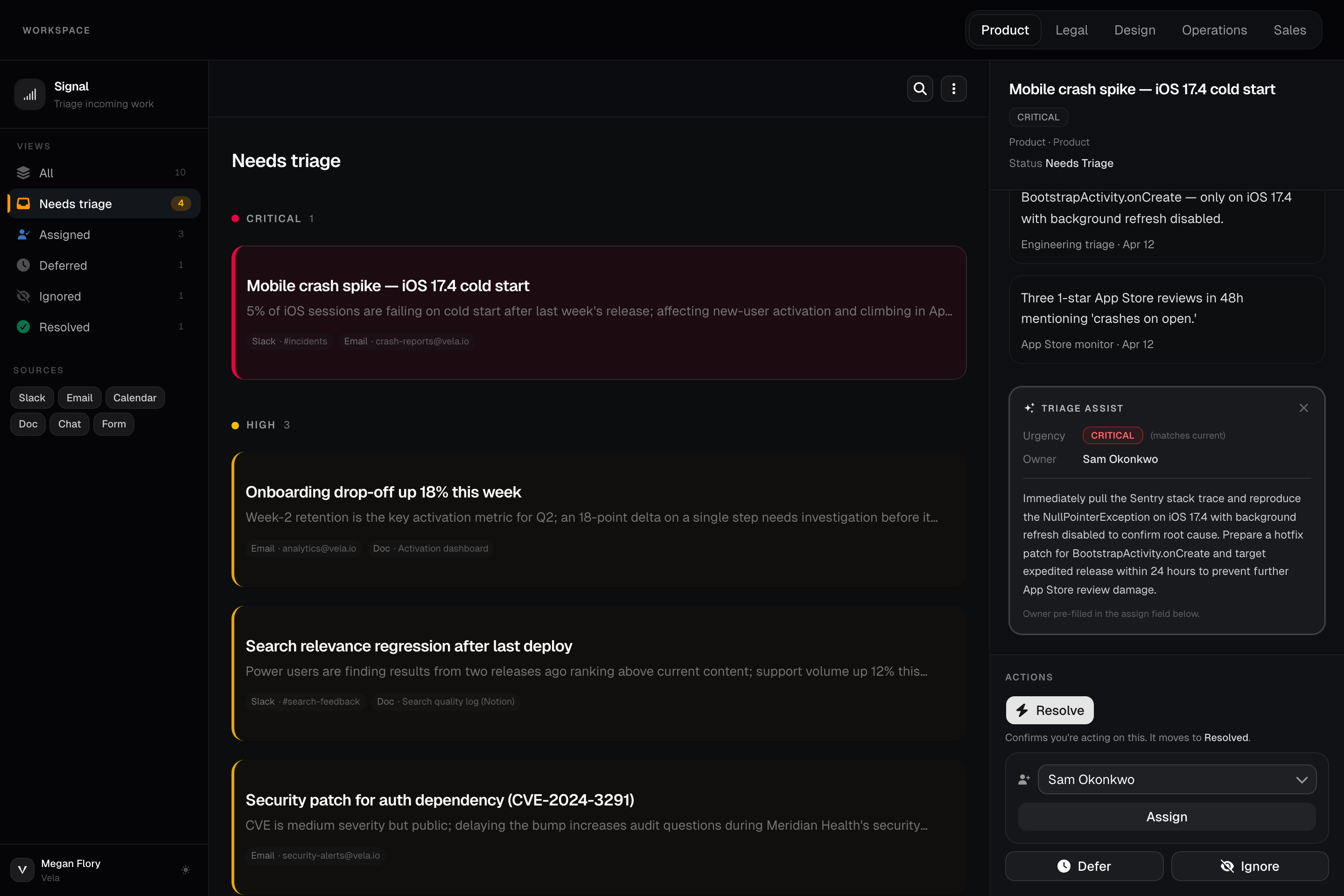
Task: Click the Email crash-reports@vela.io tag
Action: point(406,341)
